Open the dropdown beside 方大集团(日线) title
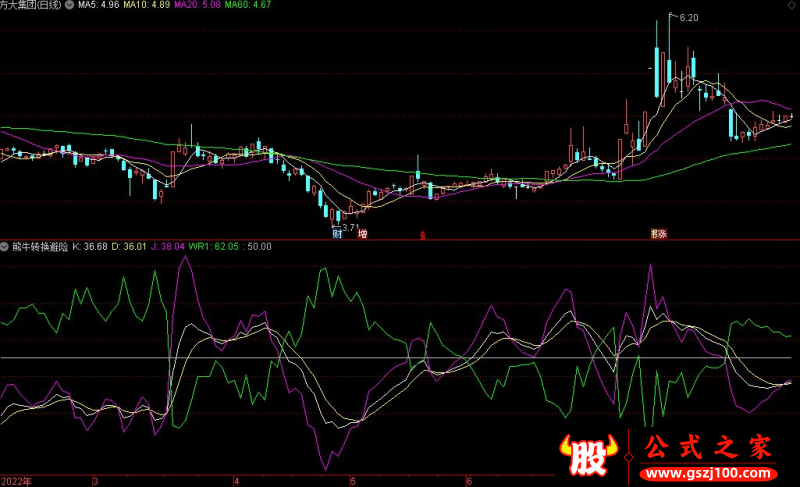The width and height of the screenshot is (800, 487). click(69, 5)
